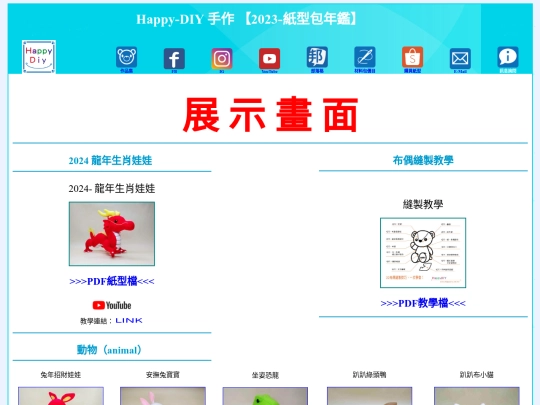
Task: Click the 趴趴綠頭鴨 label
Action: pyautogui.click(x=369, y=374)
